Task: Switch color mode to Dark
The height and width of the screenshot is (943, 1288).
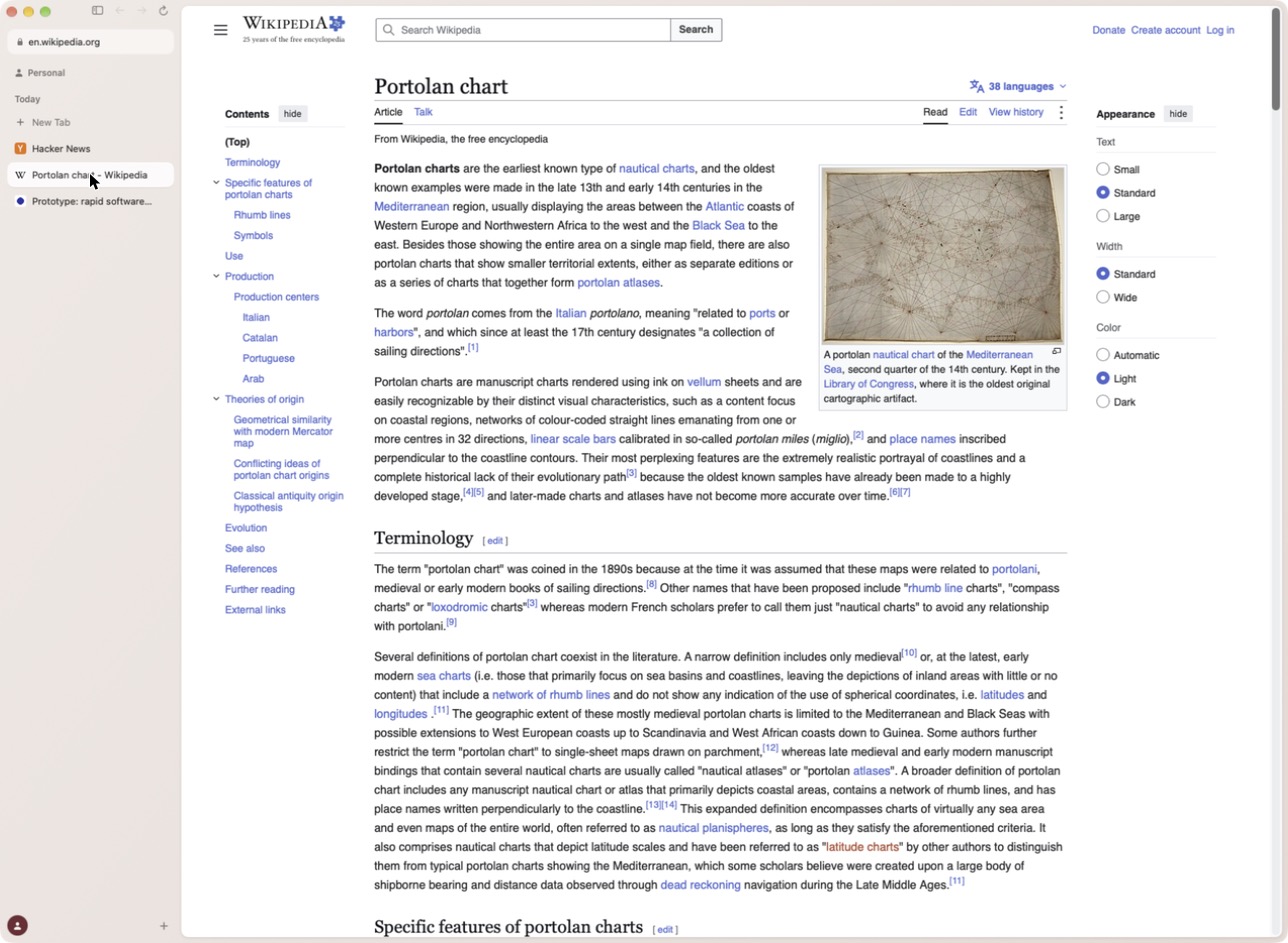Action: (1103, 402)
